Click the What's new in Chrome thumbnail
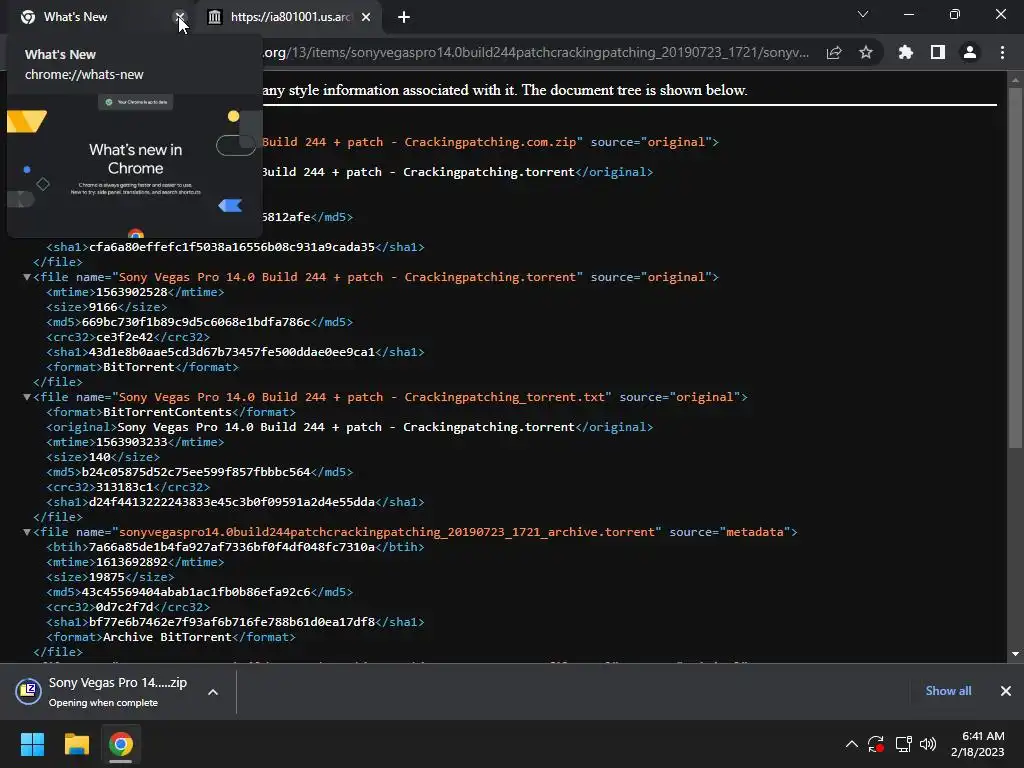1024x768 pixels. tap(135, 165)
